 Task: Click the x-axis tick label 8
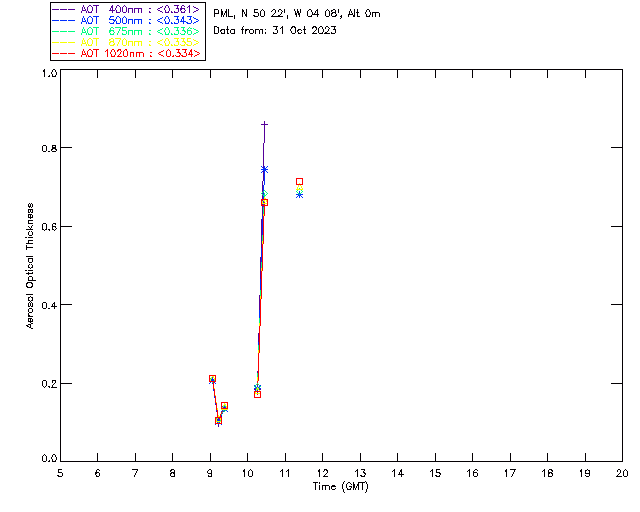[173, 473]
